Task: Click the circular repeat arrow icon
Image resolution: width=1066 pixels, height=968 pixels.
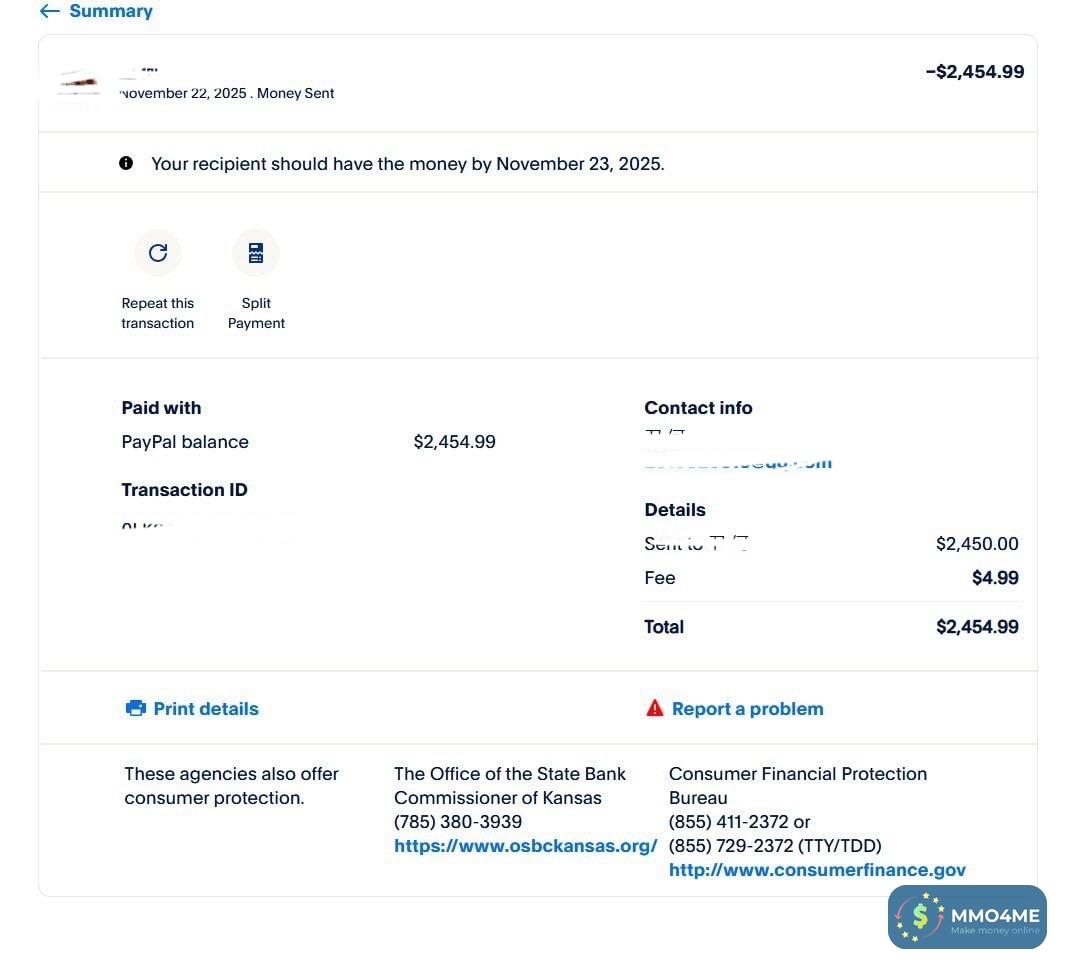Action: pyautogui.click(x=158, y=253)
